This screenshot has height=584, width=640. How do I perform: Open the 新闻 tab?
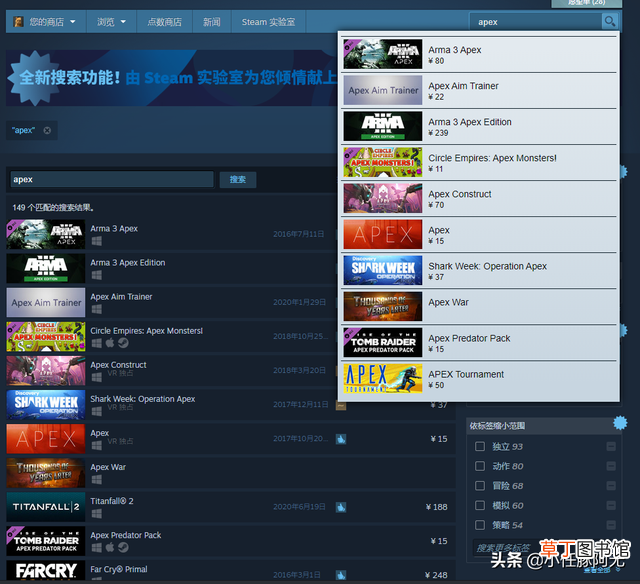211,22
